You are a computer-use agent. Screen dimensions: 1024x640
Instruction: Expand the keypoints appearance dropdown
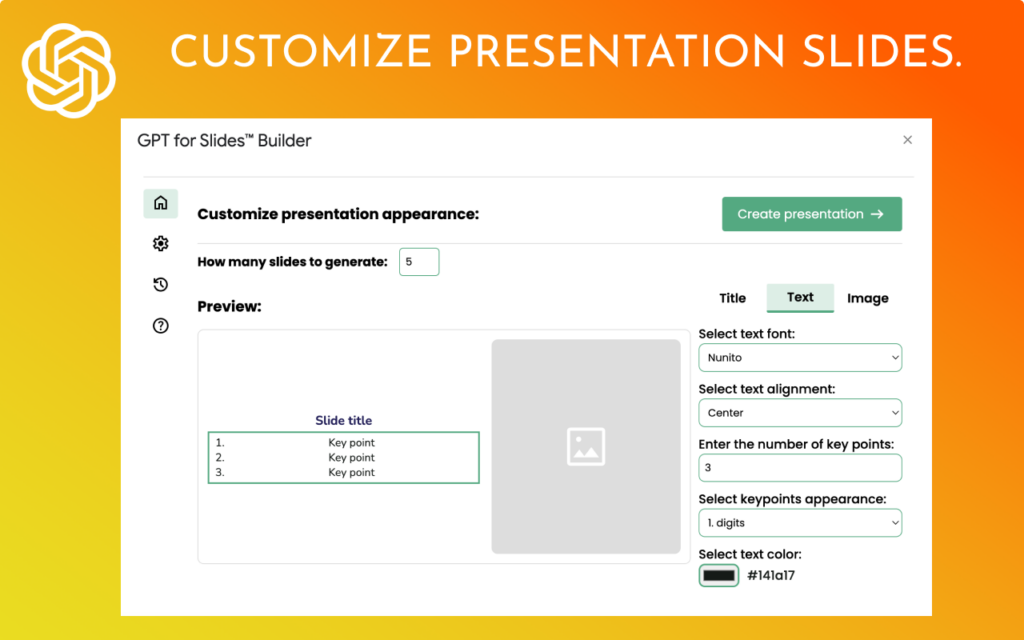(x=799, y=522)
